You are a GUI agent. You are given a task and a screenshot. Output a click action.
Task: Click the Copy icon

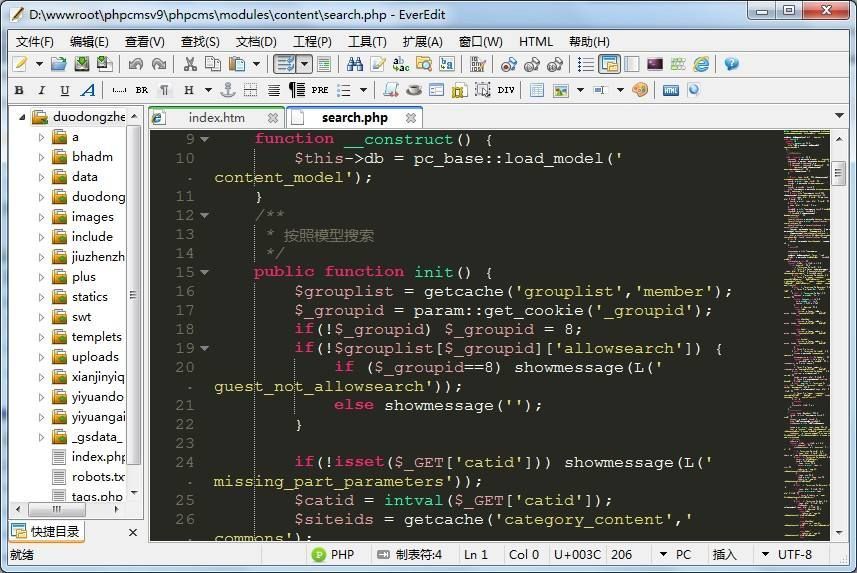click(x=213, y=65)
